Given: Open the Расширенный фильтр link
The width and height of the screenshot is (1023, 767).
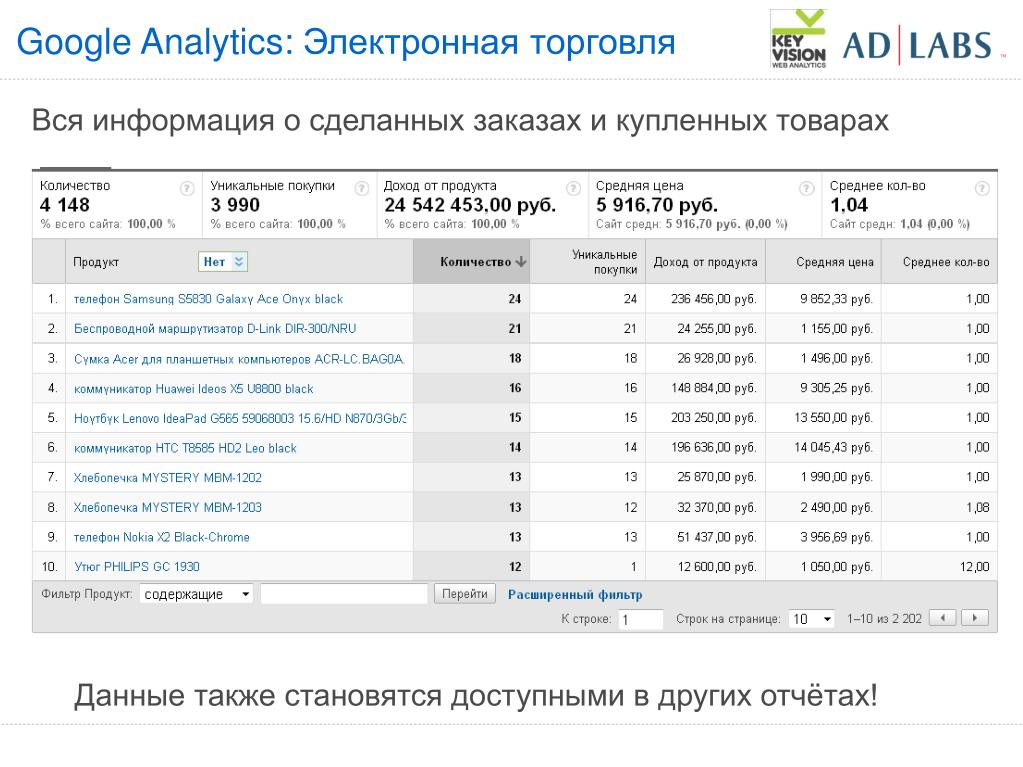Looking at the screenshot, I should click(x=575, y=594).
